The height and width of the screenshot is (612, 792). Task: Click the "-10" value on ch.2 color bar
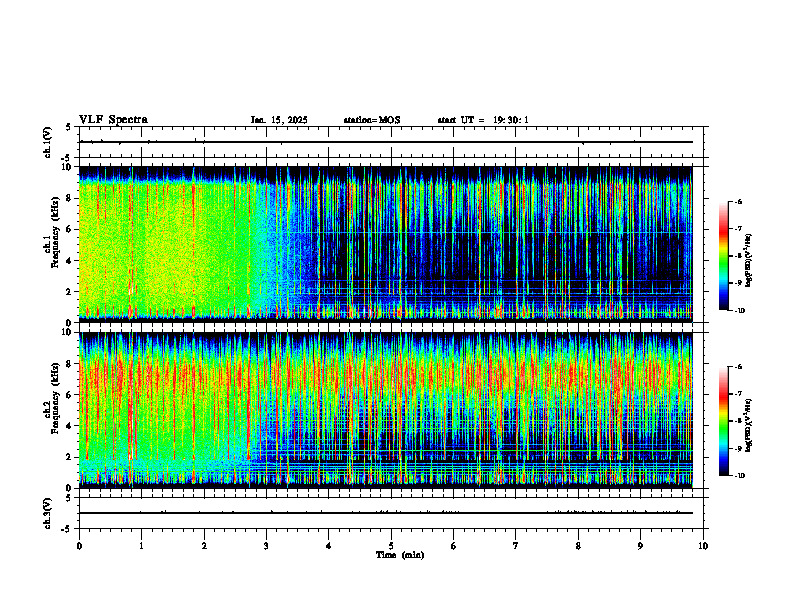tap(739, 476)
